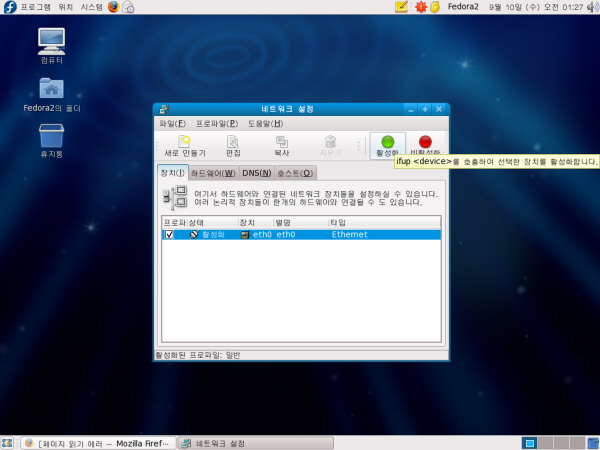This screenshot has width=600, height=450.
Task: Click the 프로파 column header
Action: (x=174, y=223)
